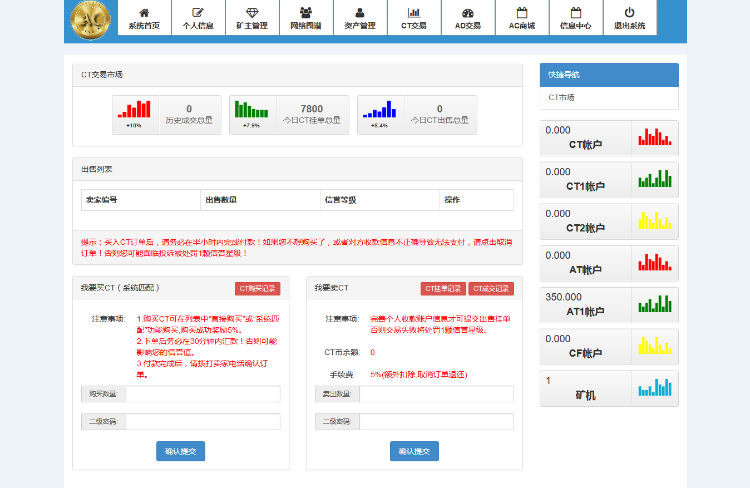Open the CT市场 quick navigation link

pos(561,98)
